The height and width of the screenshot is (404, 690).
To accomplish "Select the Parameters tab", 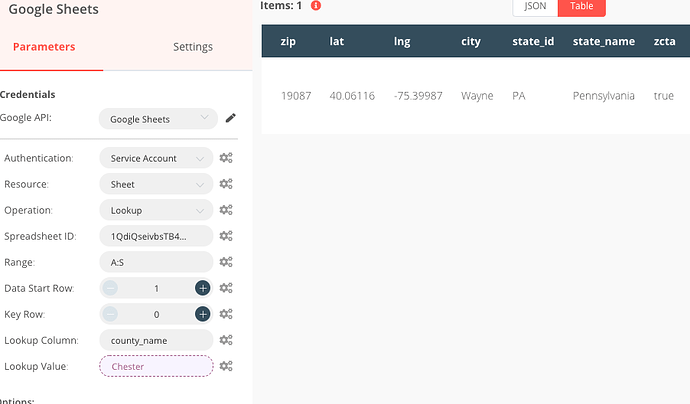I will [x=44, y=47].
